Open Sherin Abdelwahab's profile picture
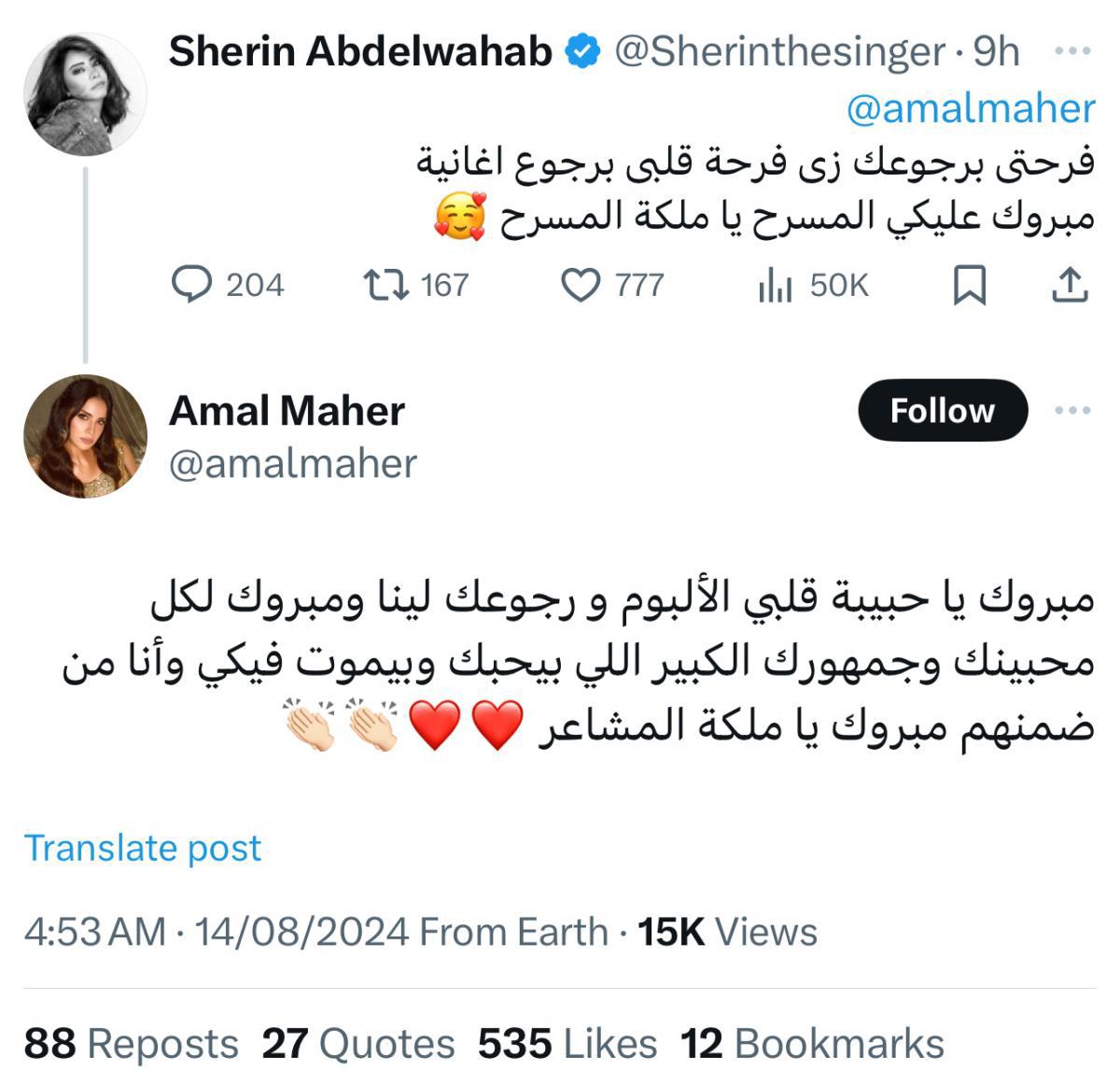 tap(85, 92)
